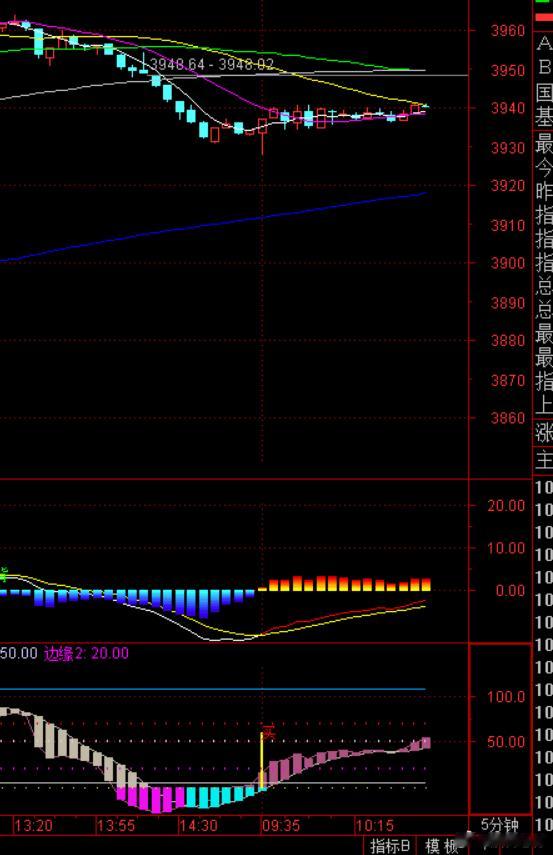Select the B tab in side panel

tap(544, 67)
